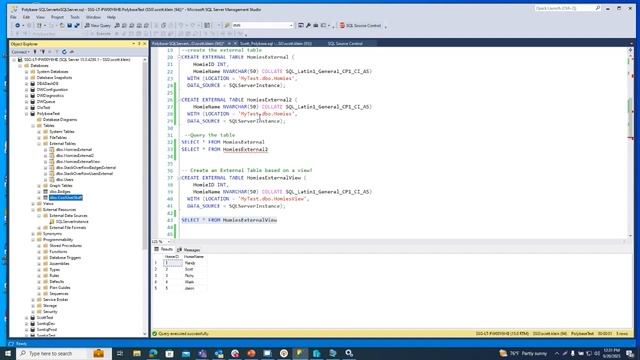Open the Tools menu
Viewport: 640px width, 360px height.
(75, 17)
